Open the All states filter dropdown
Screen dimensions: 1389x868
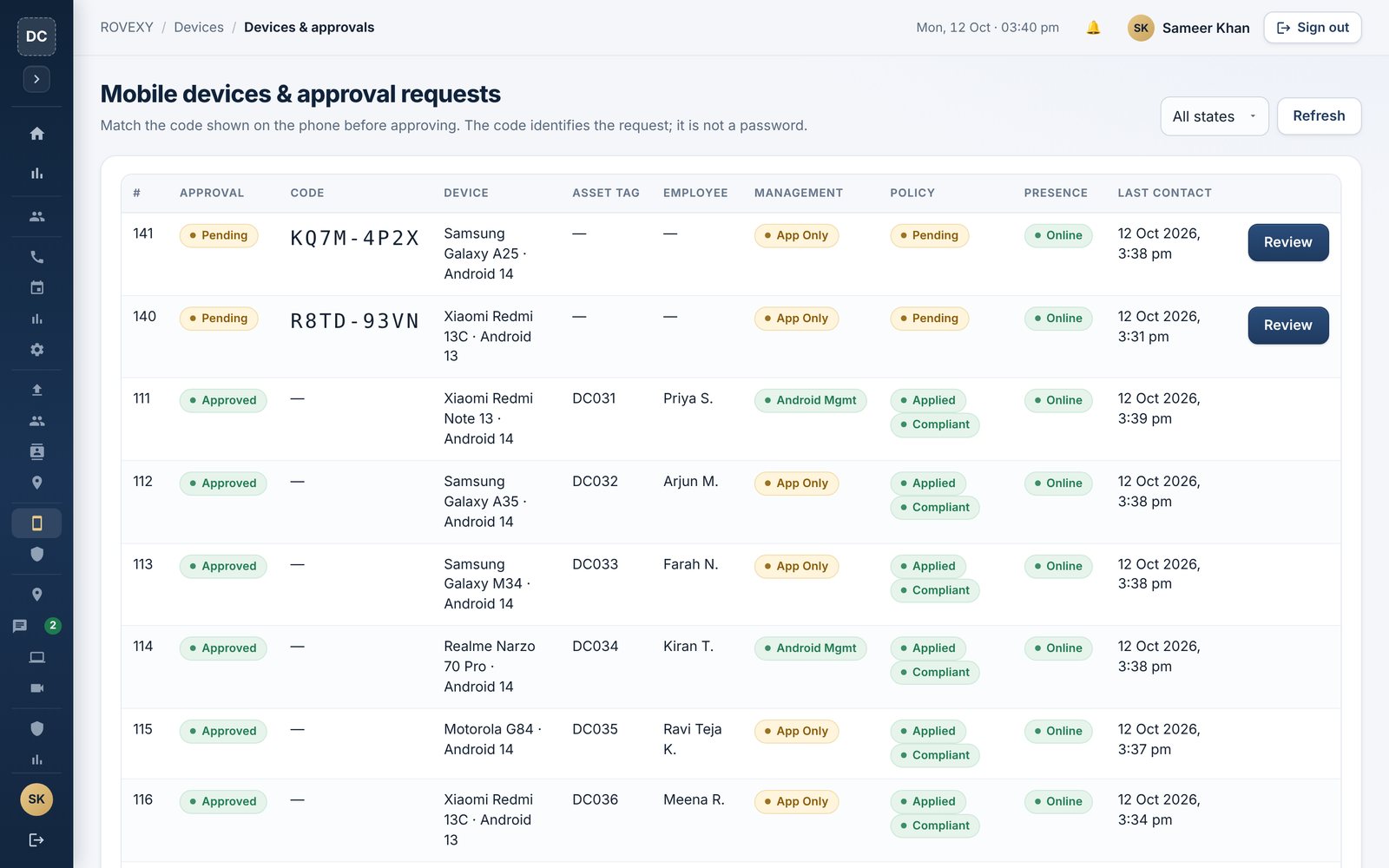[x=1215, y=116]
